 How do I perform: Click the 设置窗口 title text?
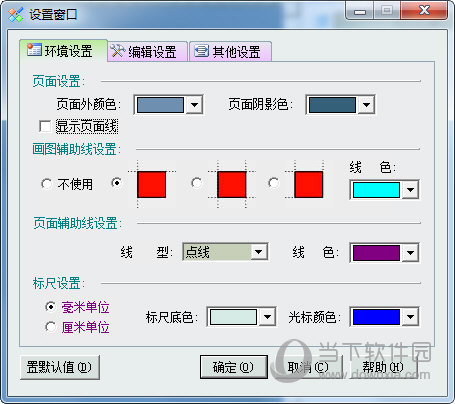(x=53, y=14)
